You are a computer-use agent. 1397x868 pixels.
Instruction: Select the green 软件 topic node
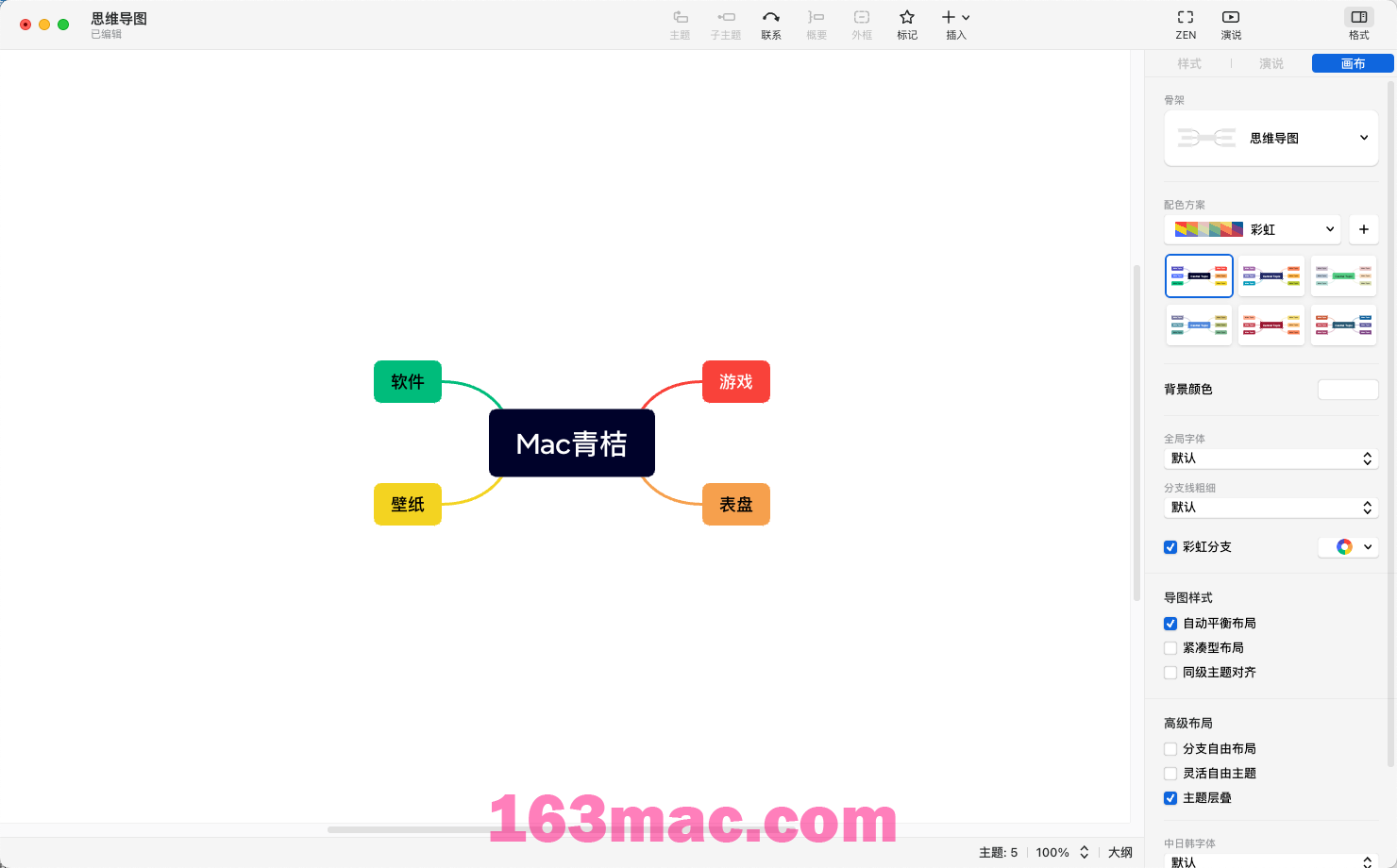tap(408, 381)
